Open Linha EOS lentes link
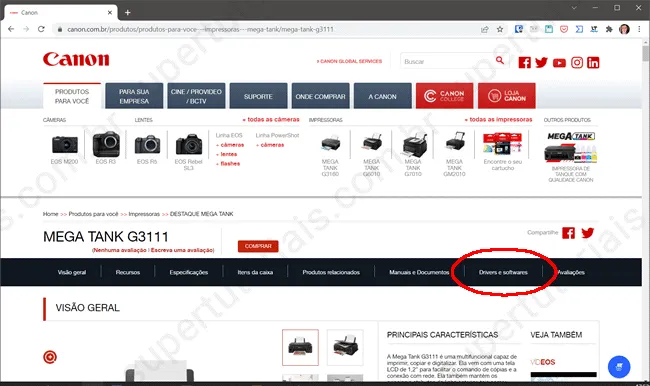Image resolution: width=650 pixels, height=386 pixels. (x=227, y=154)
